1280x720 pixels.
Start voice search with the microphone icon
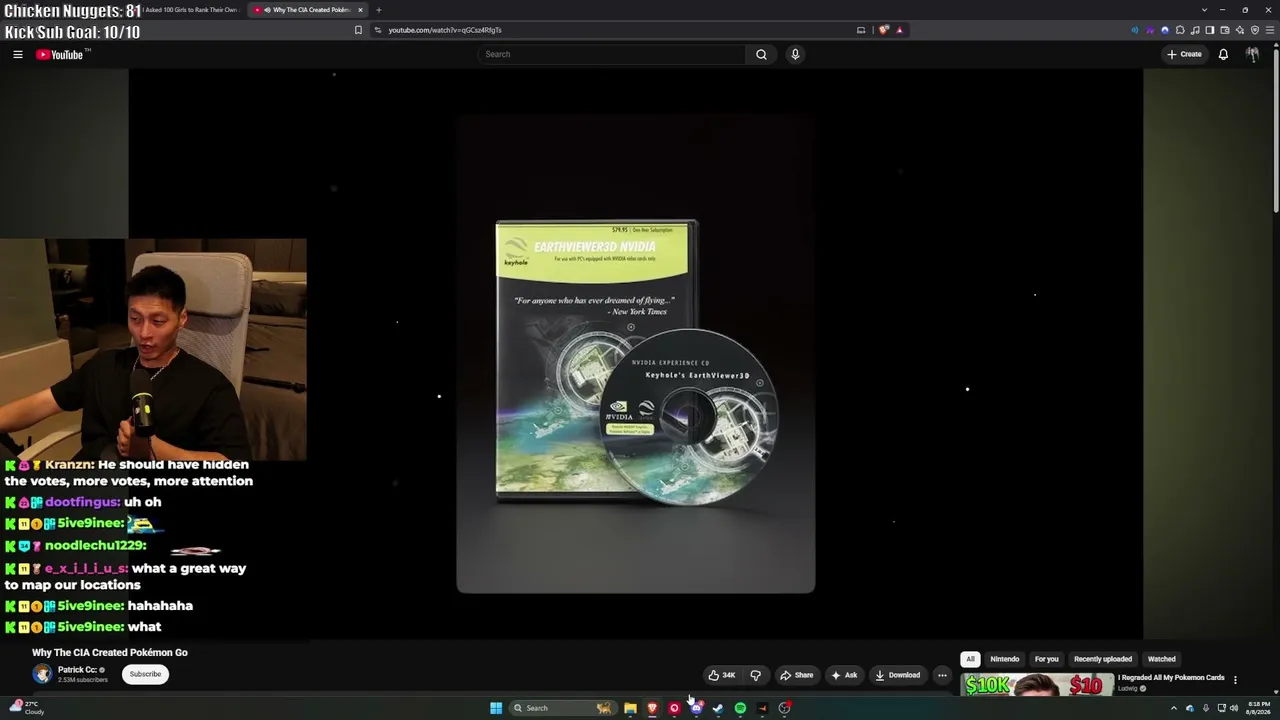795,54
